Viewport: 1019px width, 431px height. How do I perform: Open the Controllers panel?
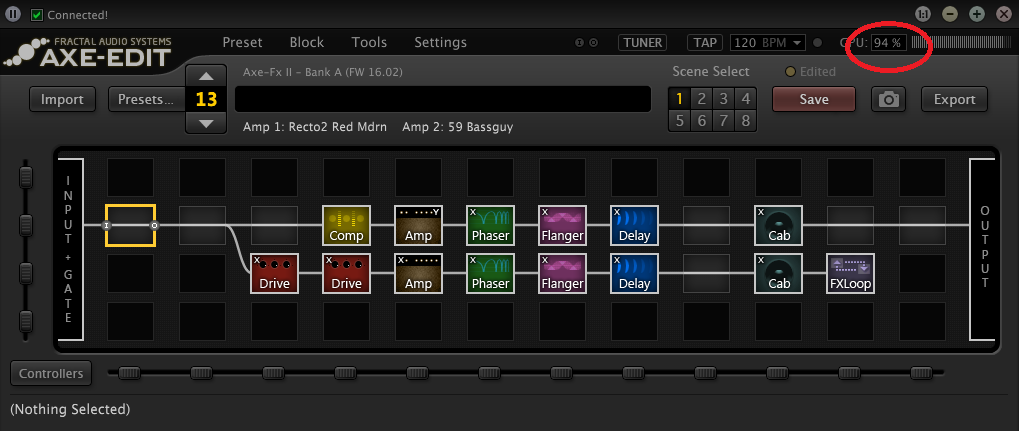(x=51, y=374)
